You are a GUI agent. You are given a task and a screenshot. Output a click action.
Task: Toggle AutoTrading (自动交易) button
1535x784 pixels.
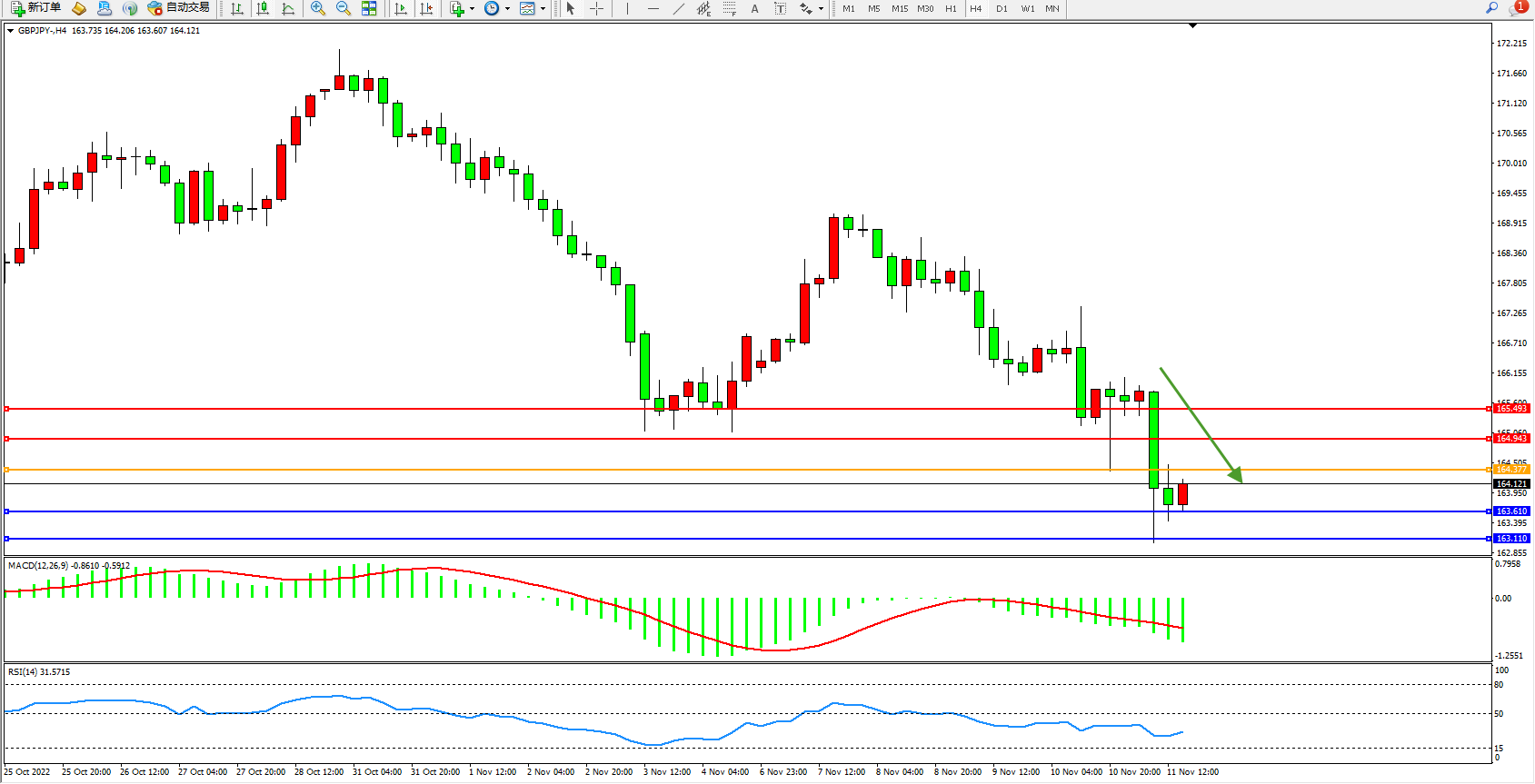[x=179, y=8]
